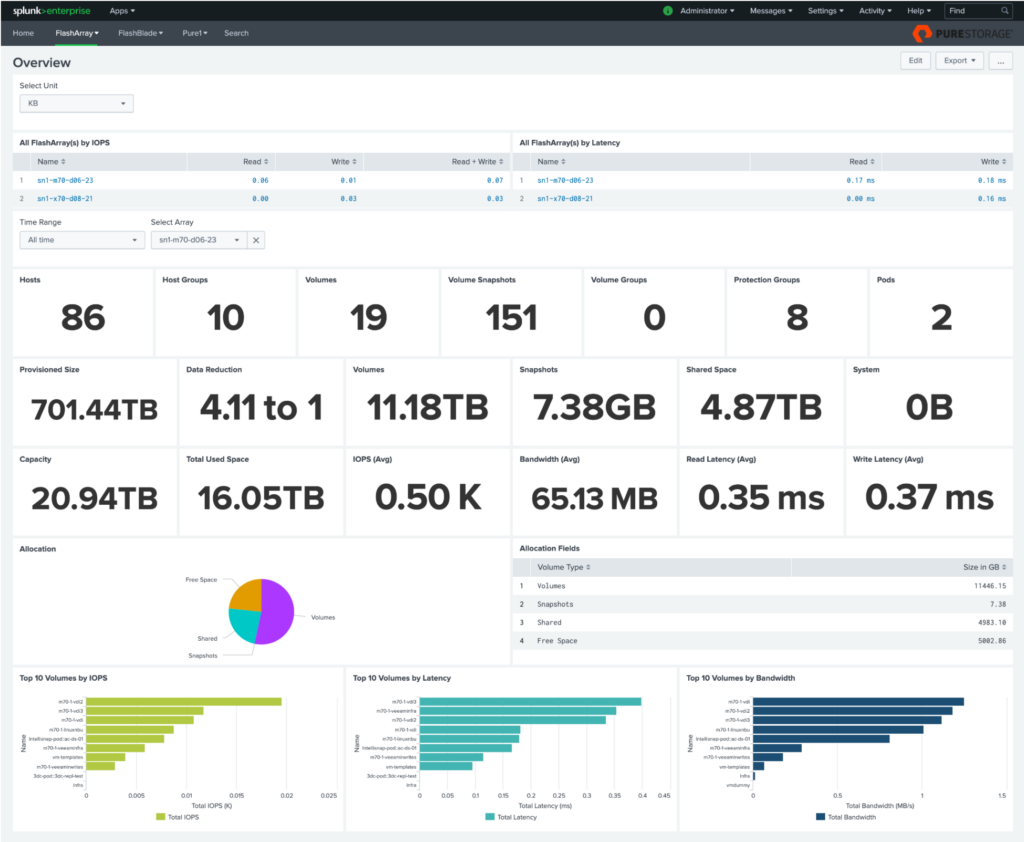Click the Pure Storage logo
Image resolution: width=1024 pixels, height=842 pixels.
coord(962,33)
